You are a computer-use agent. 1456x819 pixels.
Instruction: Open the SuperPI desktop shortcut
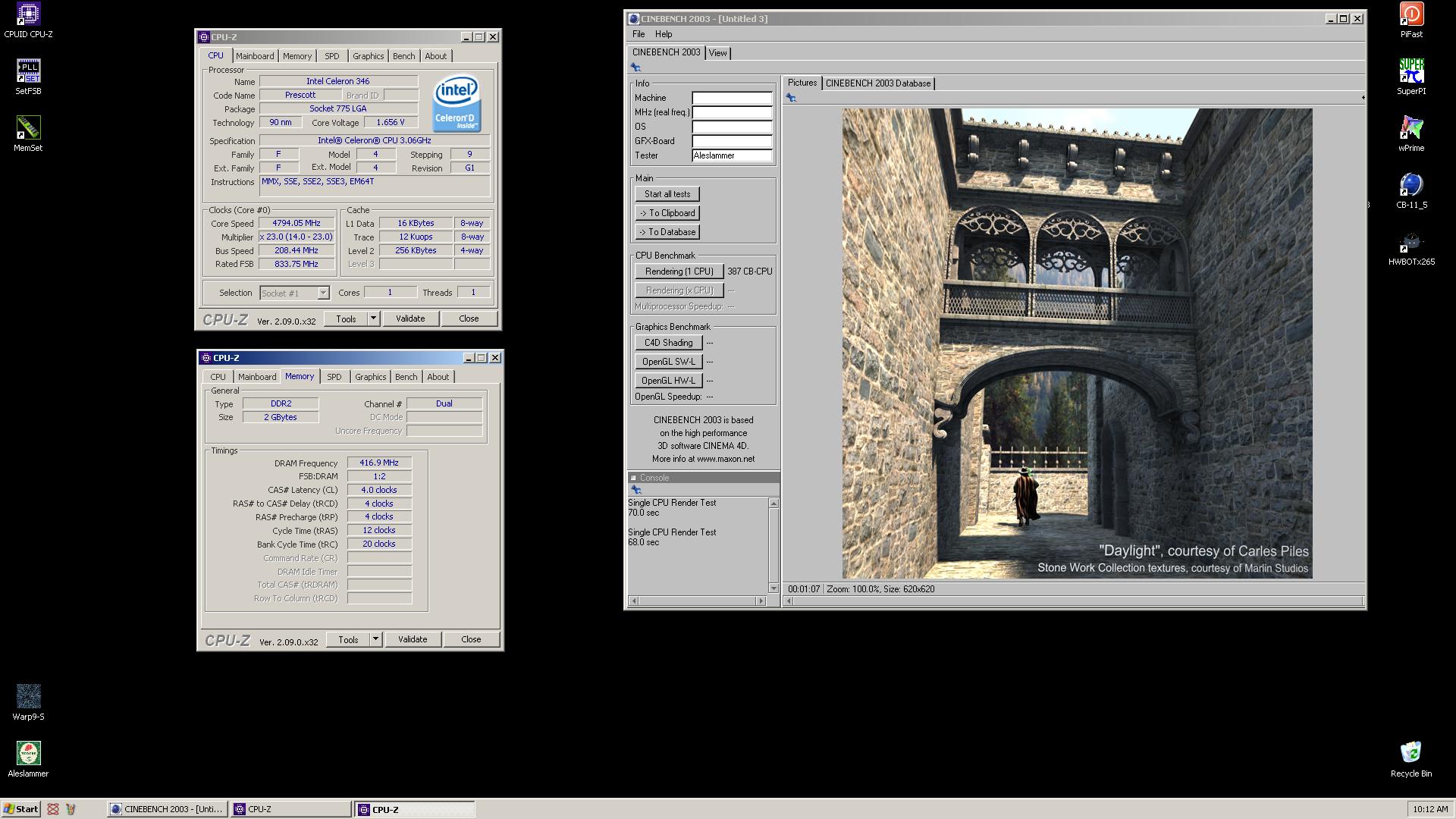point(1411,77)
